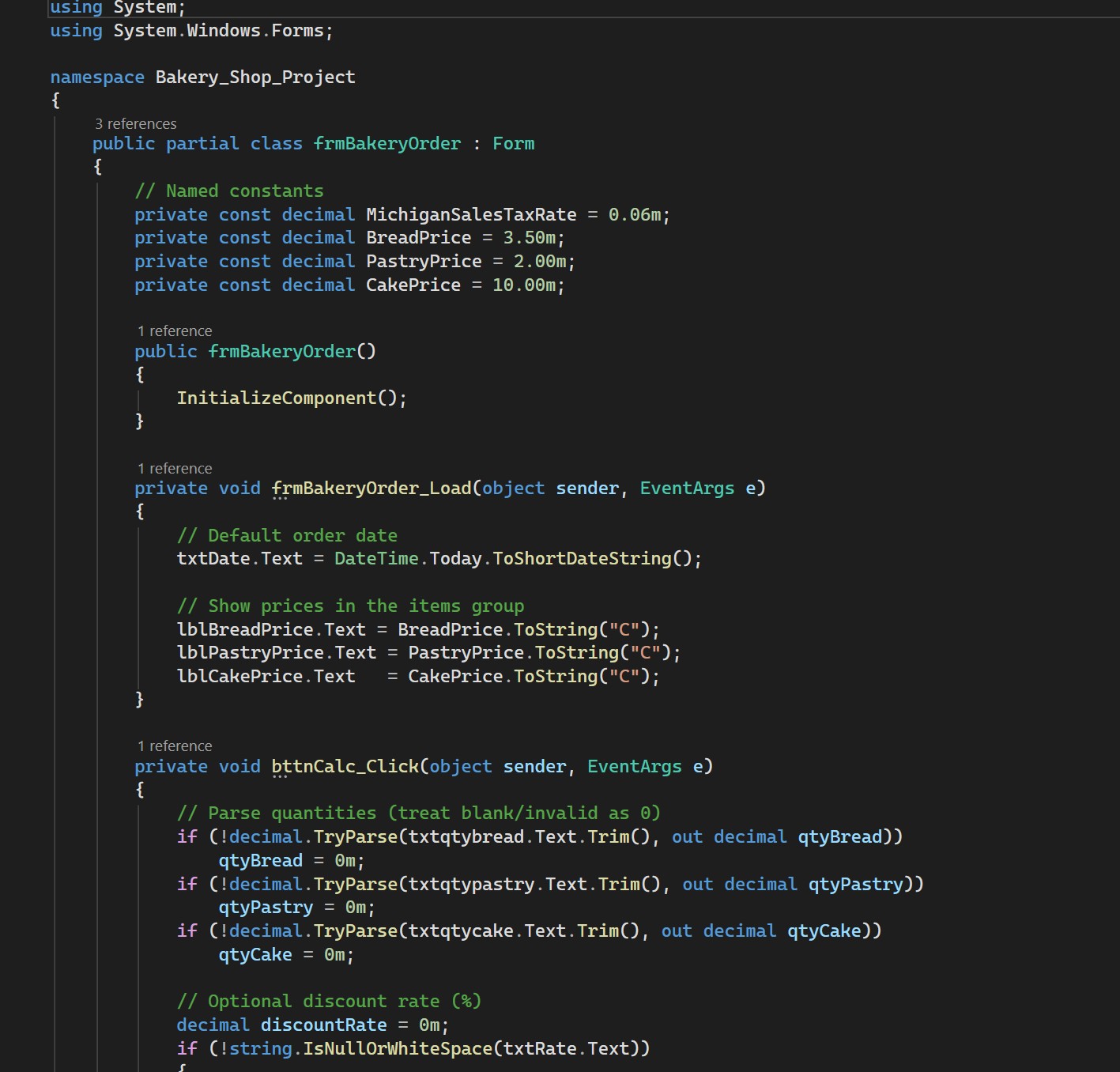View "1 reference" above the frmBakeryOrder constructor
Image resolution: width=1120 pixels, height=1072 pixels.
(x=174, y=330)
